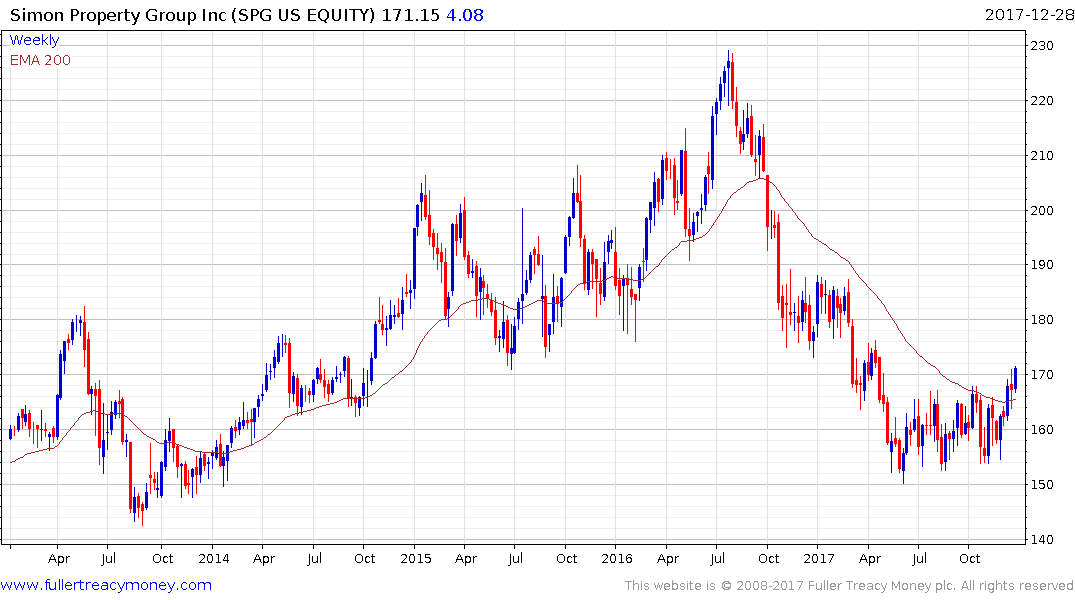Screen dimensions: 1075x600
Task: Click the chart date 2017-12-28
Action: 1029,15
